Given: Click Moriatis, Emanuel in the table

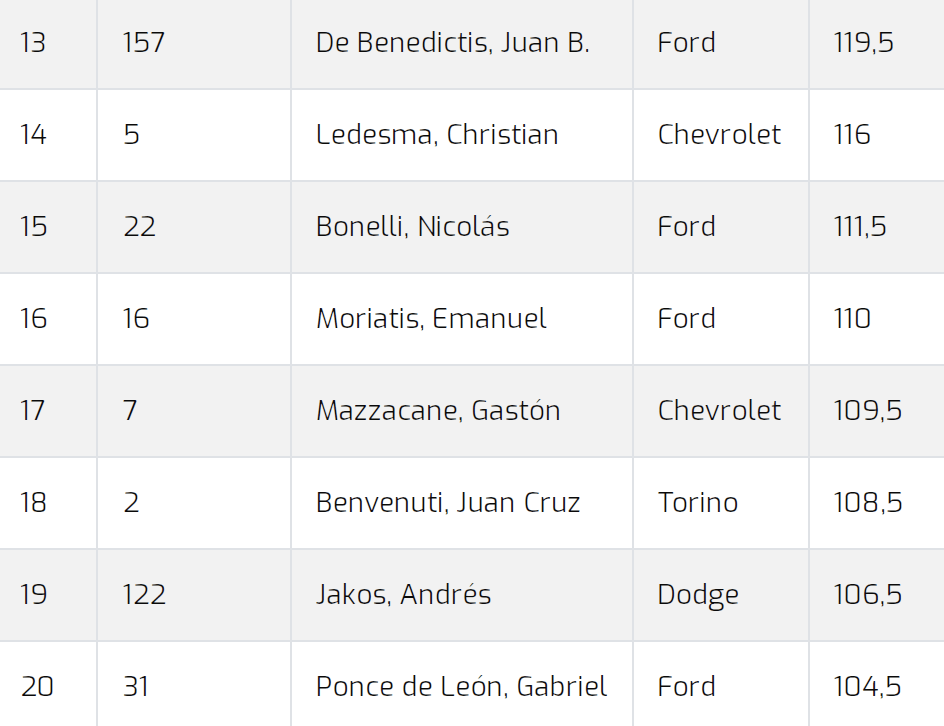Looking at the screenshot, I should [x=431, y=318].
